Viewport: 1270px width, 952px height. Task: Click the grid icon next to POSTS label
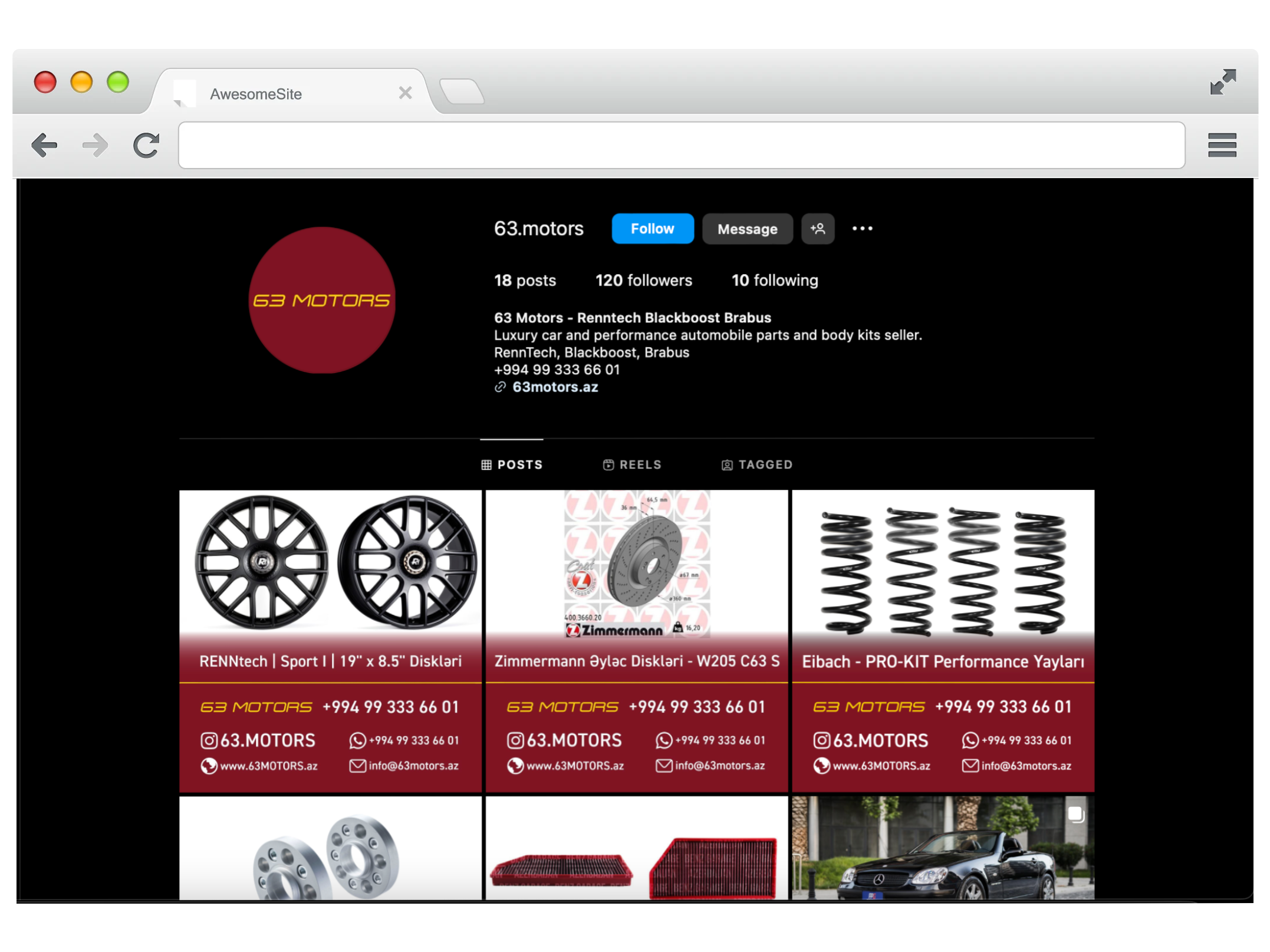tap(486, 464)
